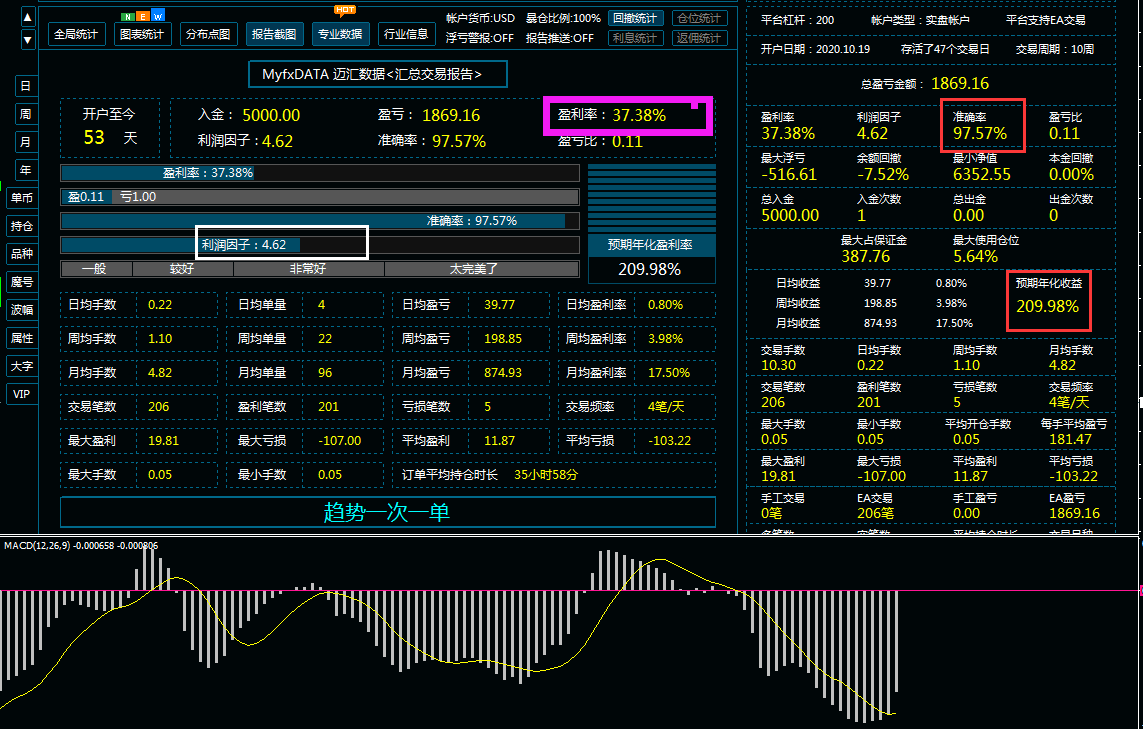Click the 趋势一次一单 title banner
This screenshot has height=729, width=1143.
point(387,512)
